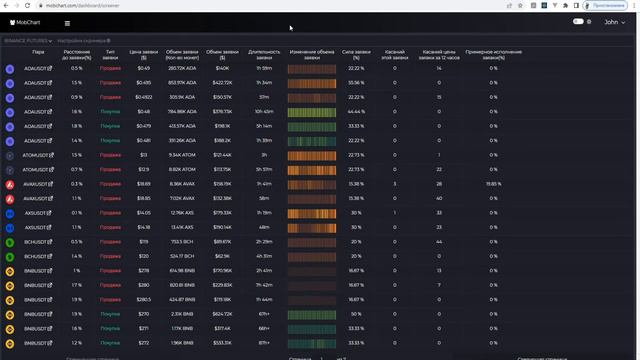
Task: Sort by Касаний этой заявки column header
Action: pos(395,55)
